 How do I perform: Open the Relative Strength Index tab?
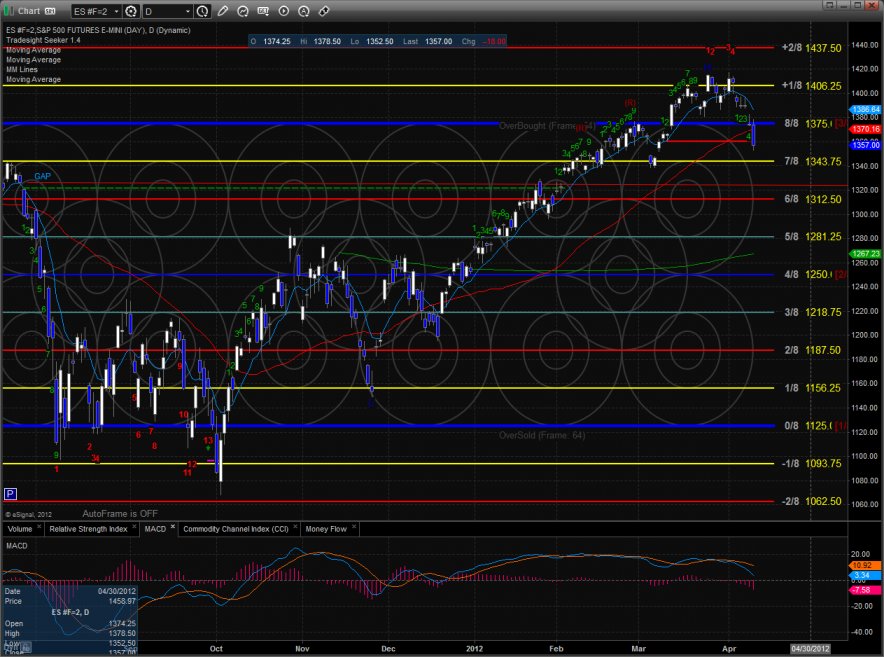pyautogui.click(x=88, y=528)
